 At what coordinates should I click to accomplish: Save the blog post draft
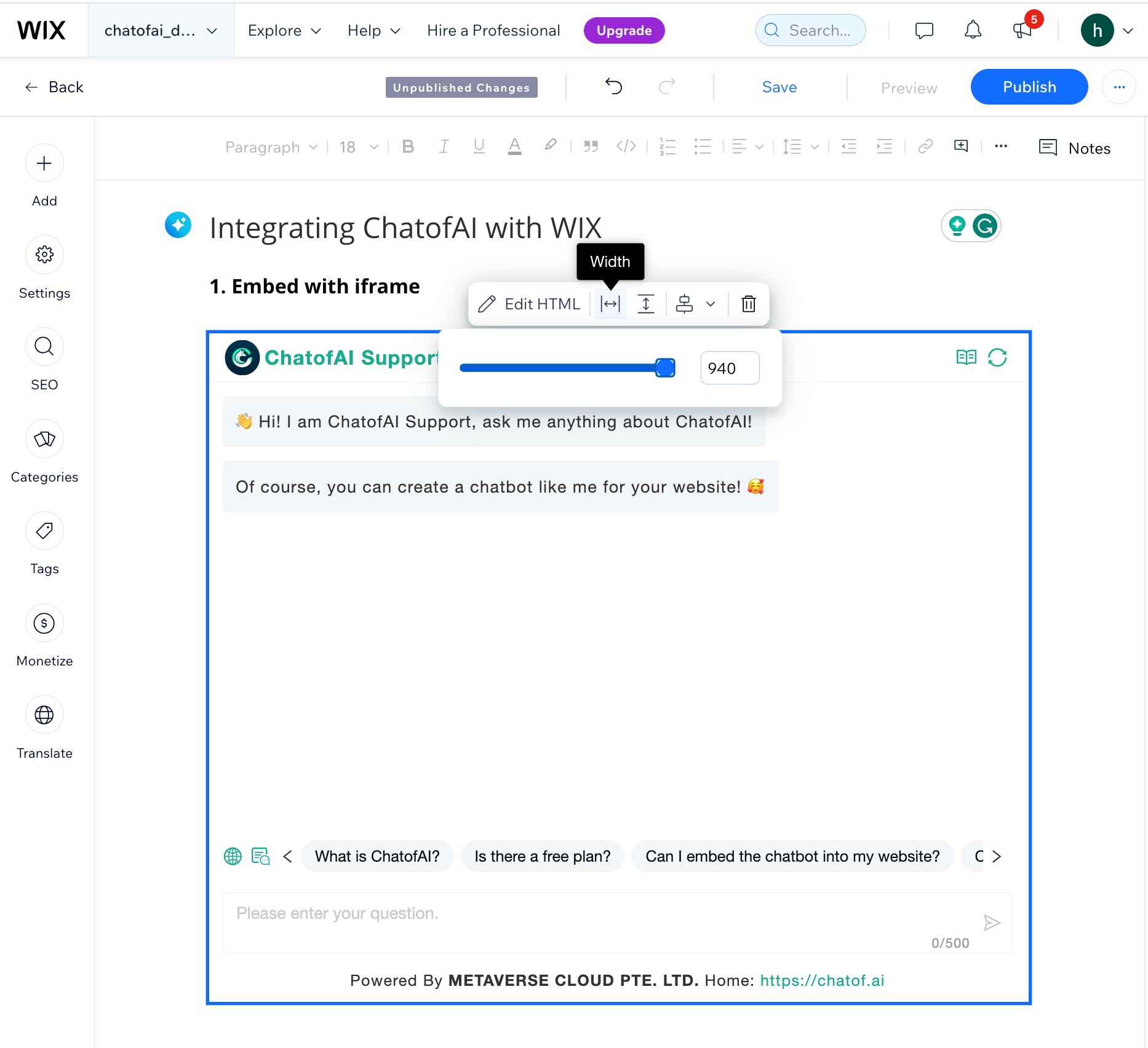point(779,87)
